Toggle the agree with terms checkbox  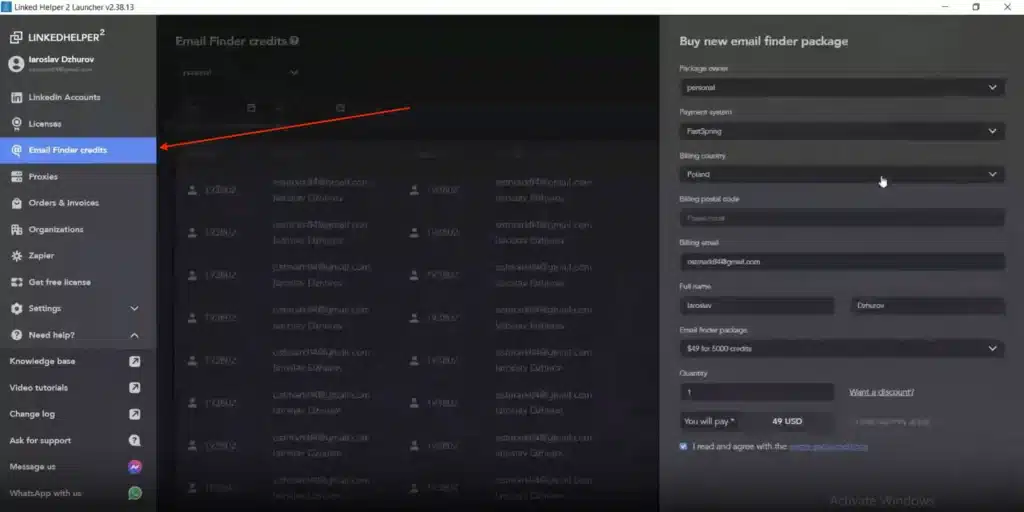[683, 447]
